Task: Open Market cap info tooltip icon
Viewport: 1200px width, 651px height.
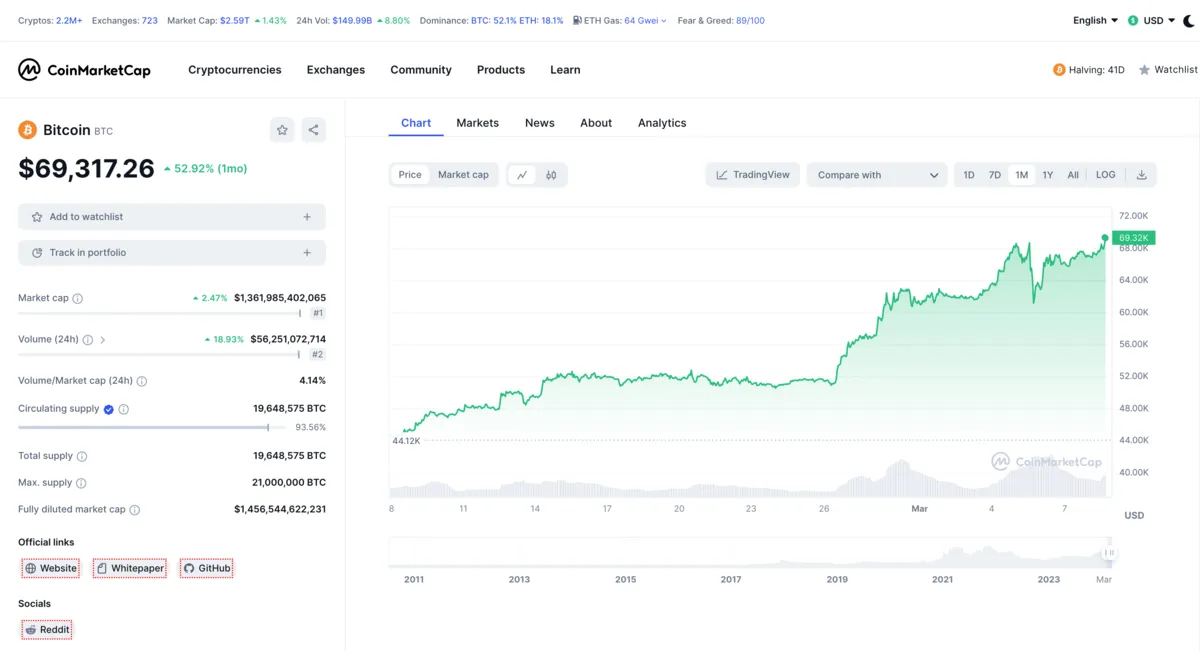Action: 78,298
